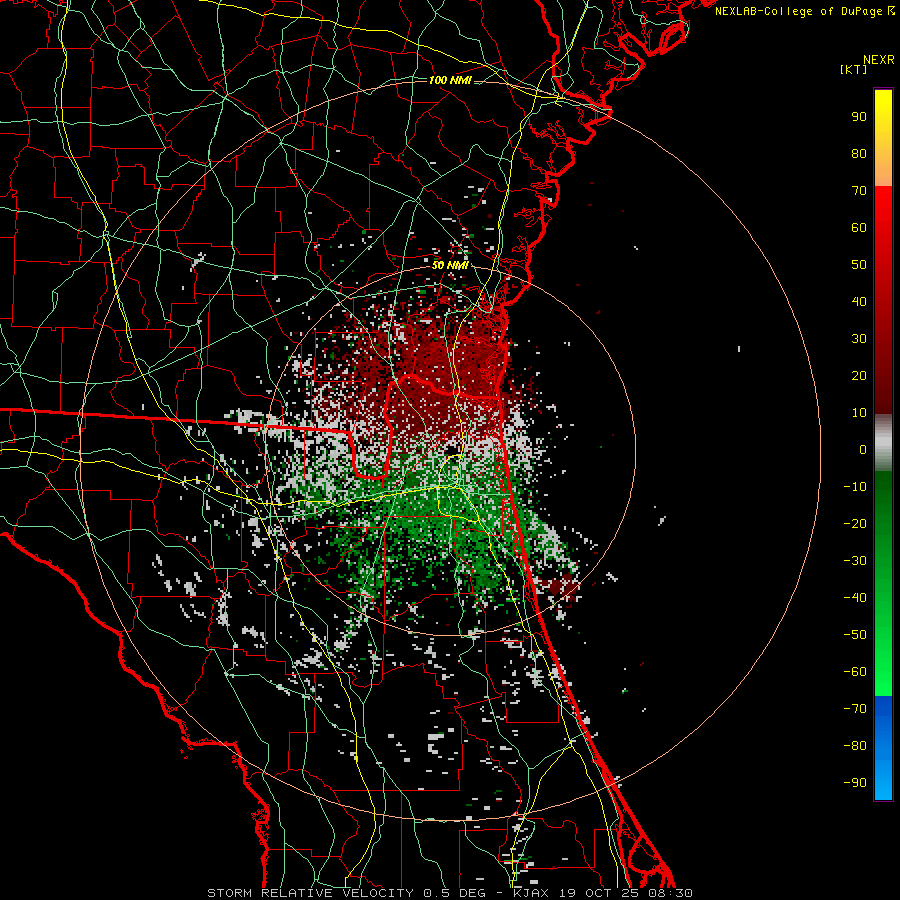The image size is (900, 900).
Task: Click the 90 value on the velocity scale
Action: click(x=859, y=117)
